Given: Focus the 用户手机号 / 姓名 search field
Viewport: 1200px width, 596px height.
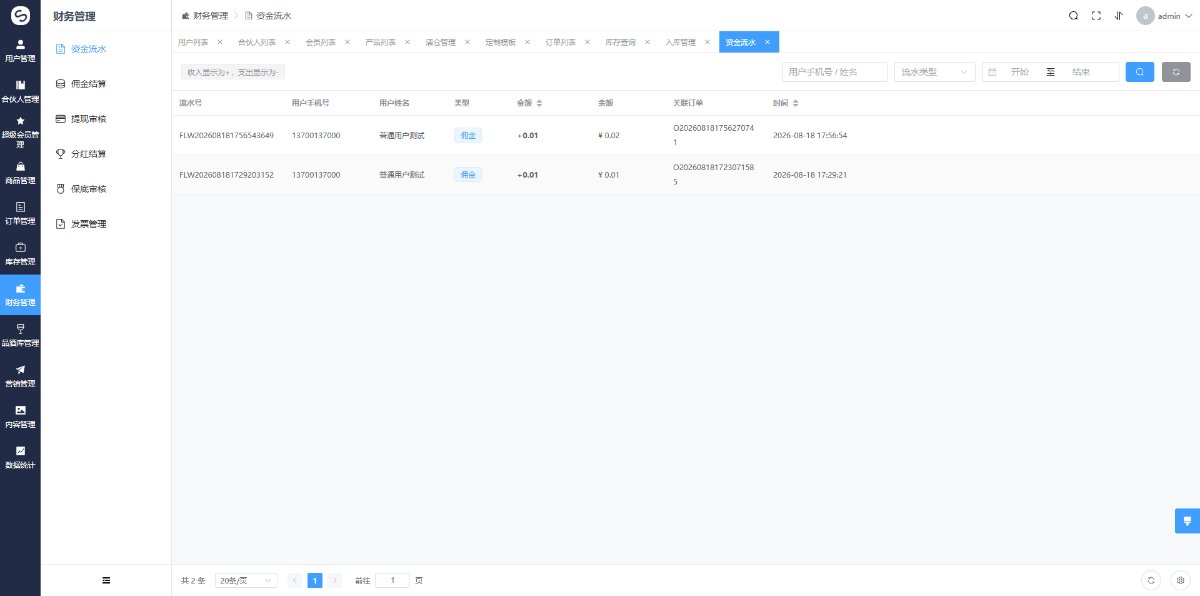Looking at the screenshot, I should [835, 72].
